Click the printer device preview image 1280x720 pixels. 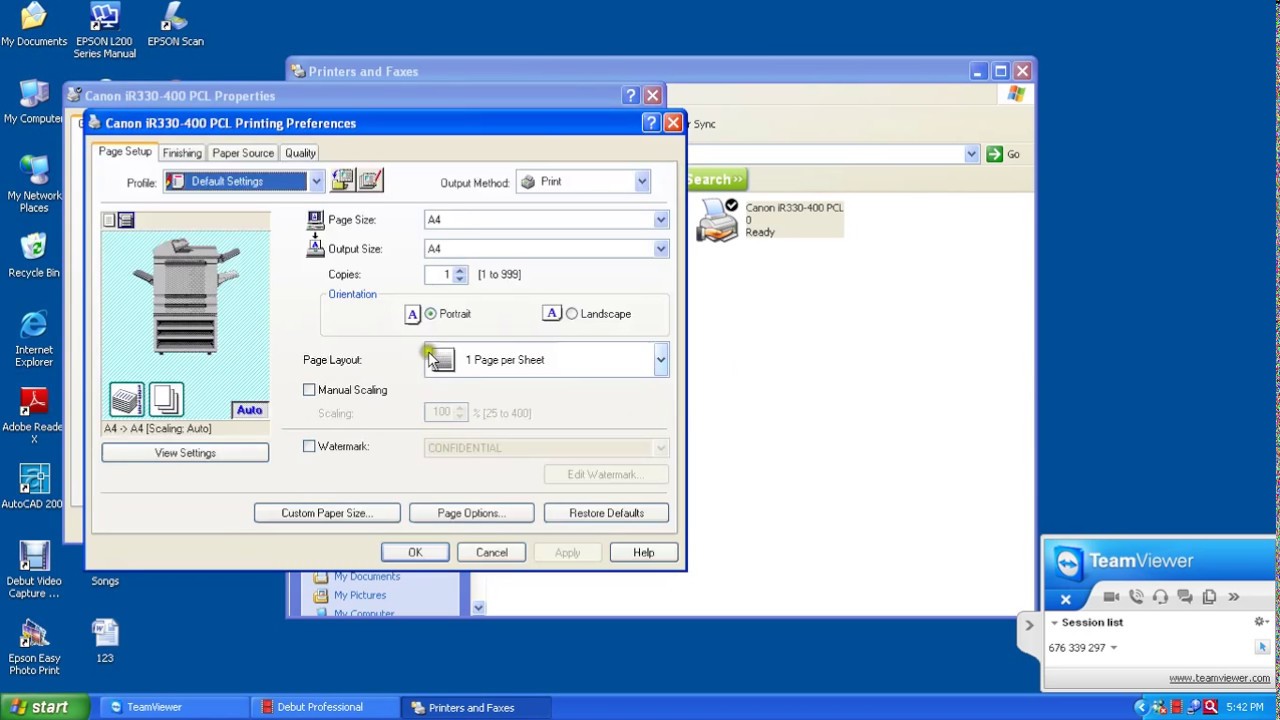pyautogui.click(x=186, y=297)
